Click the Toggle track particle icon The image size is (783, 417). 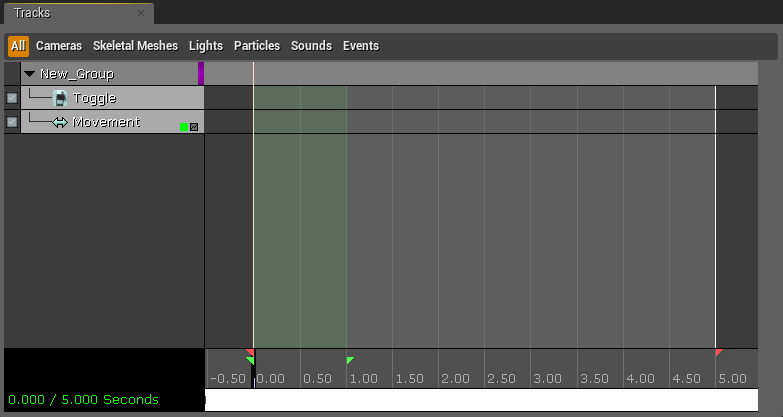click(60, 98)
